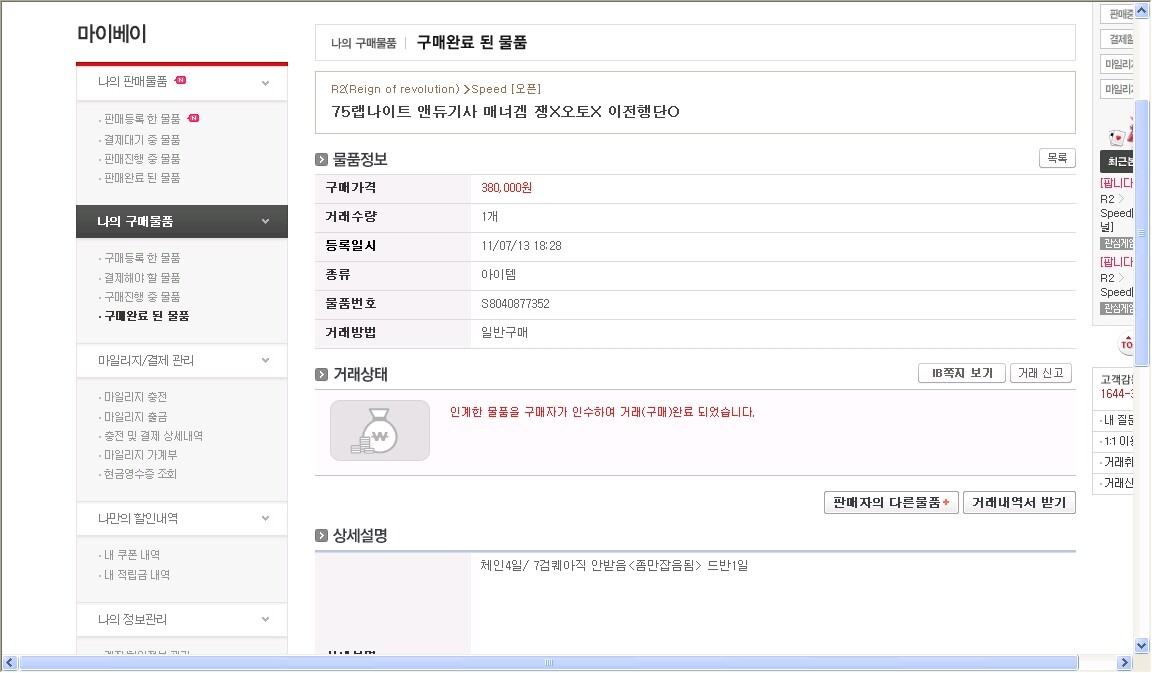This screenshot has width=1152, height=673.
Task: Click the 거래내역서 받기 button
Action: (x=1019, y=503)
